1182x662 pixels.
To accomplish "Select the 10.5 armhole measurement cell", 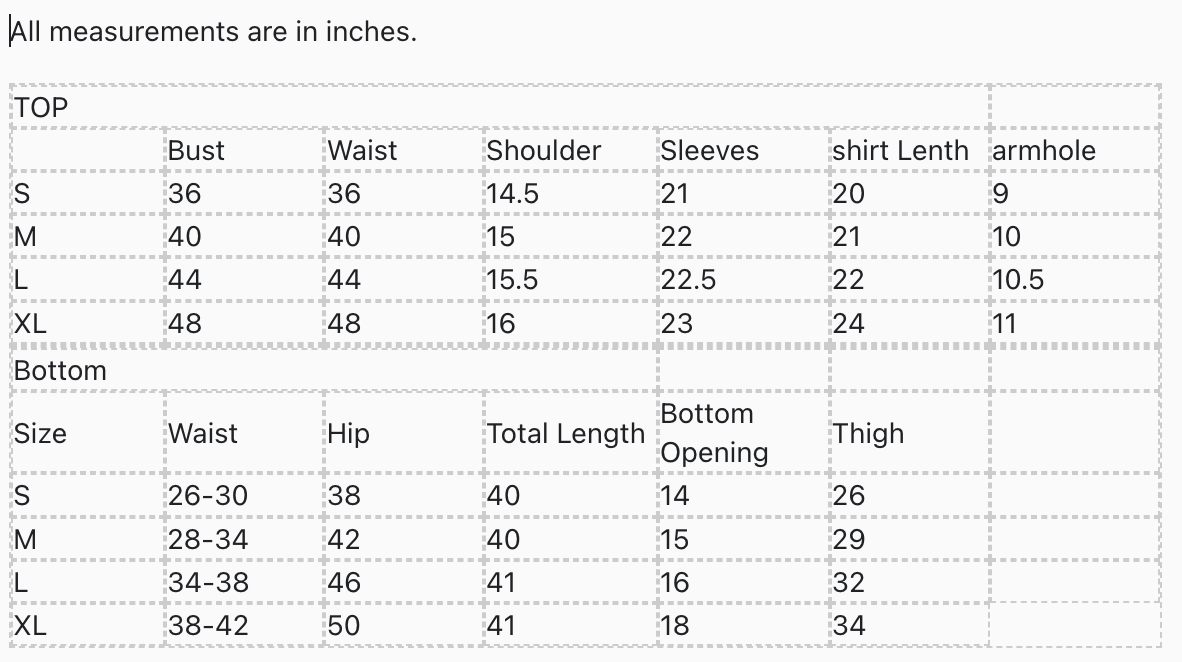I will click(1018, 280).
